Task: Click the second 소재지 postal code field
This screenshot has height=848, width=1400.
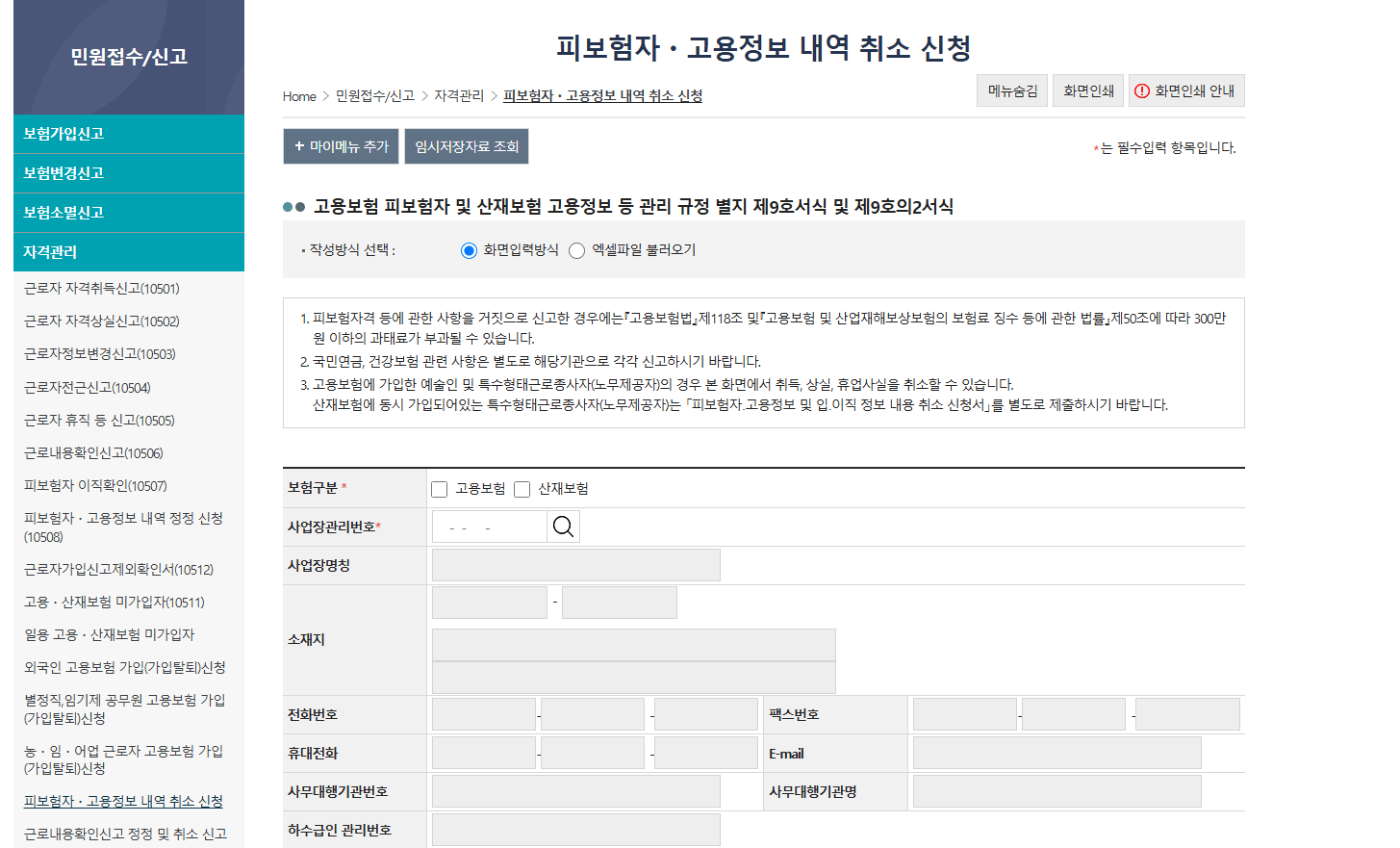Action: pyautogui.click(x=620, y=603)
